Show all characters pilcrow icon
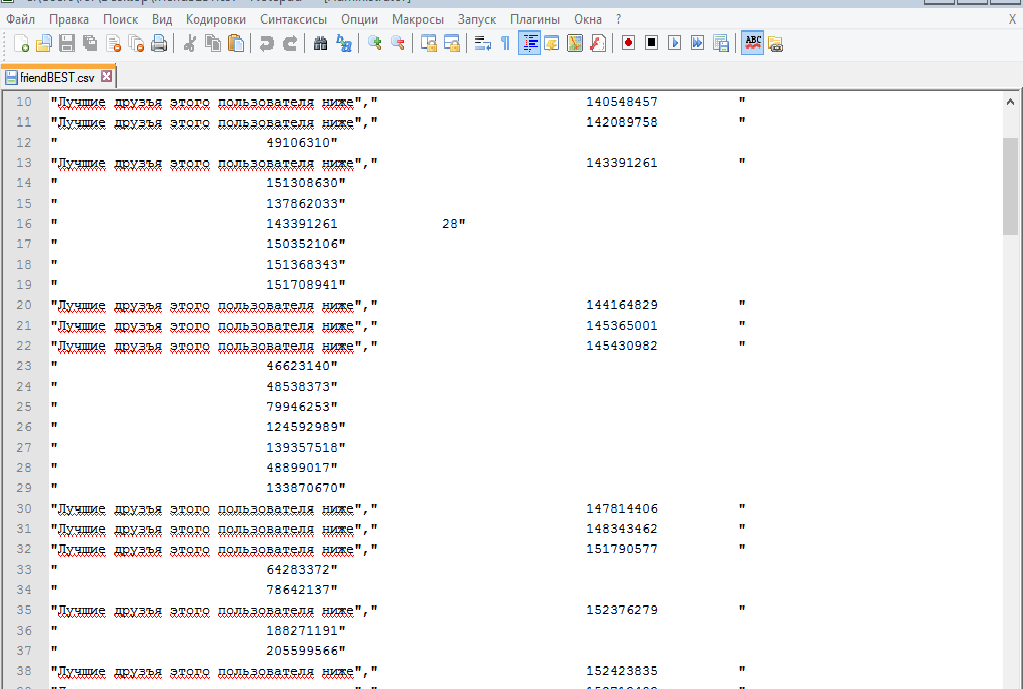Viewport: 1023px width, 689px height. coord(505,44)
